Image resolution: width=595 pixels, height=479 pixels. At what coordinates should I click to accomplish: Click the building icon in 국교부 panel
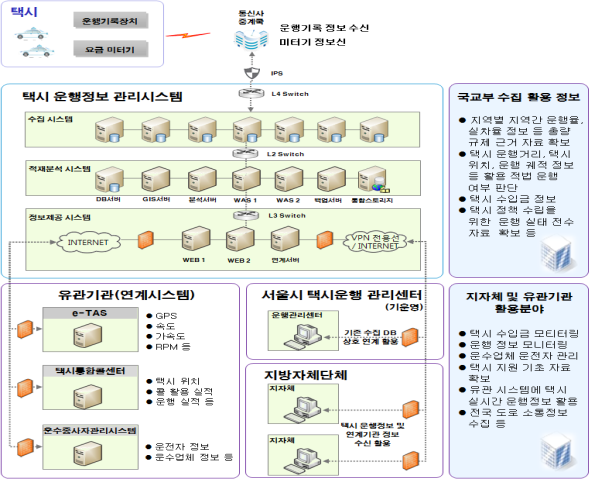557,253
